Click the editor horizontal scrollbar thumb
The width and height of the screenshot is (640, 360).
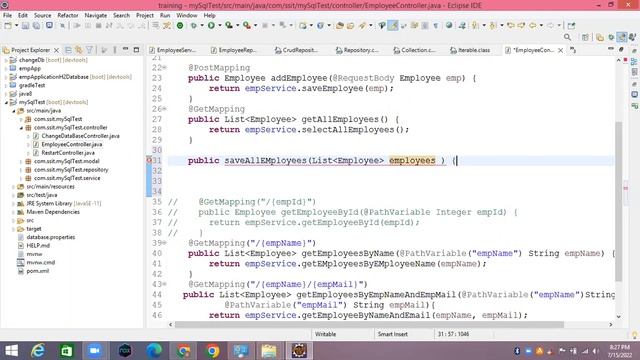tap(369, 325)
